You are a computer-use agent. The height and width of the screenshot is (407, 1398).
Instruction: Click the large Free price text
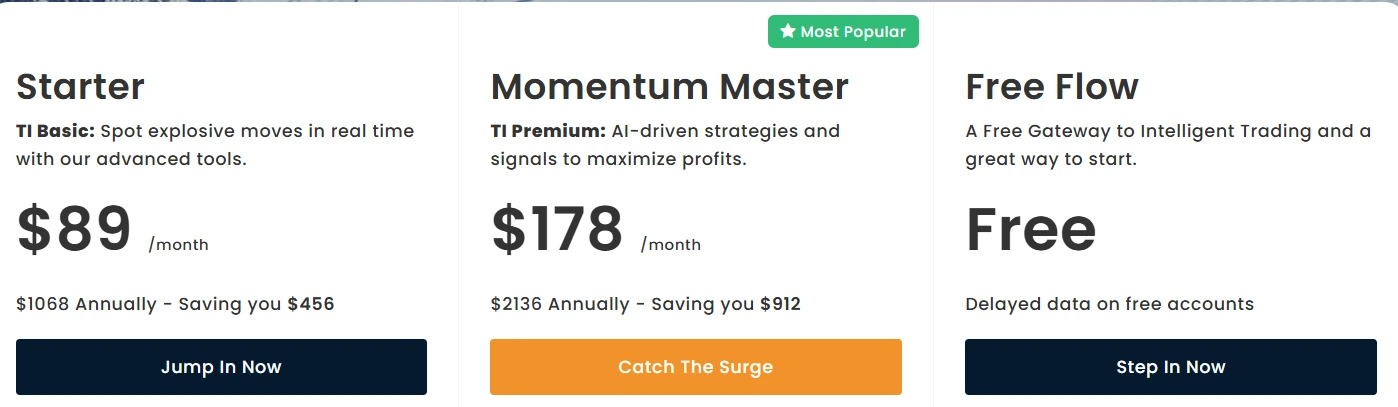[x=1031, y=229]
